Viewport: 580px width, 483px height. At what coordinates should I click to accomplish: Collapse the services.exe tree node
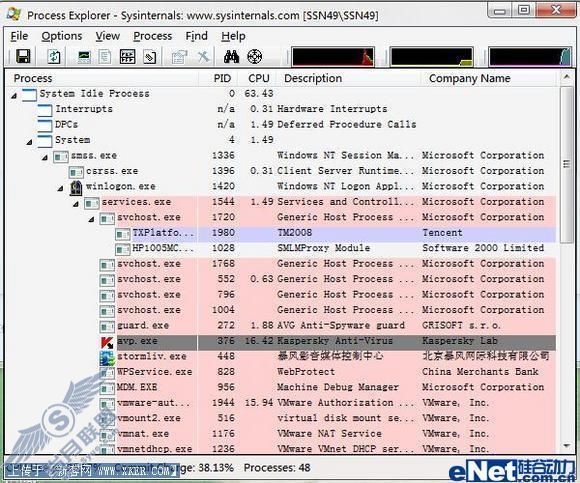(x=76, y=204)
